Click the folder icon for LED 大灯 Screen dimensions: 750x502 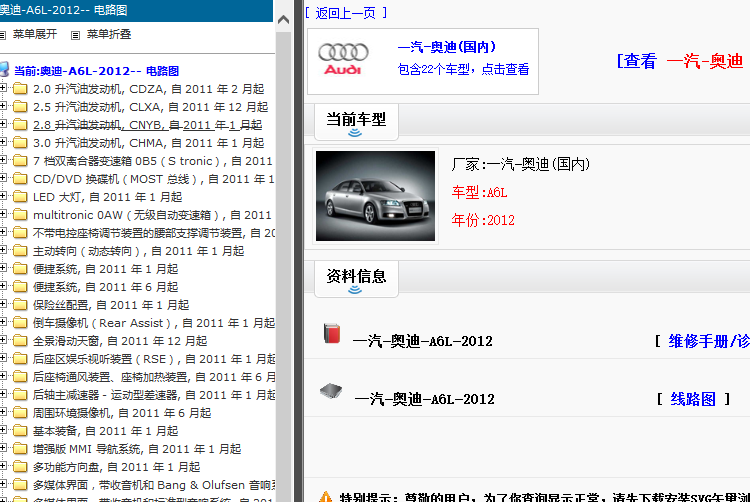pos(20,196)
